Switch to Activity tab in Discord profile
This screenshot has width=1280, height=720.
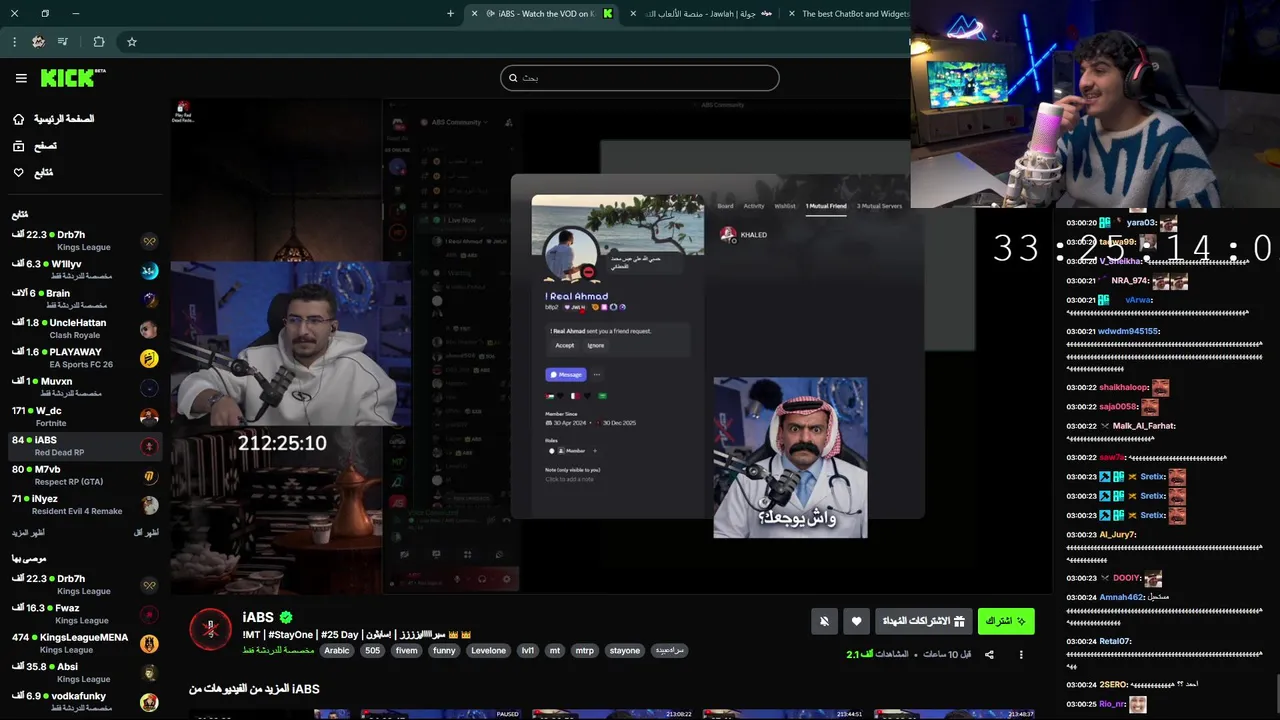click(754, 206)
